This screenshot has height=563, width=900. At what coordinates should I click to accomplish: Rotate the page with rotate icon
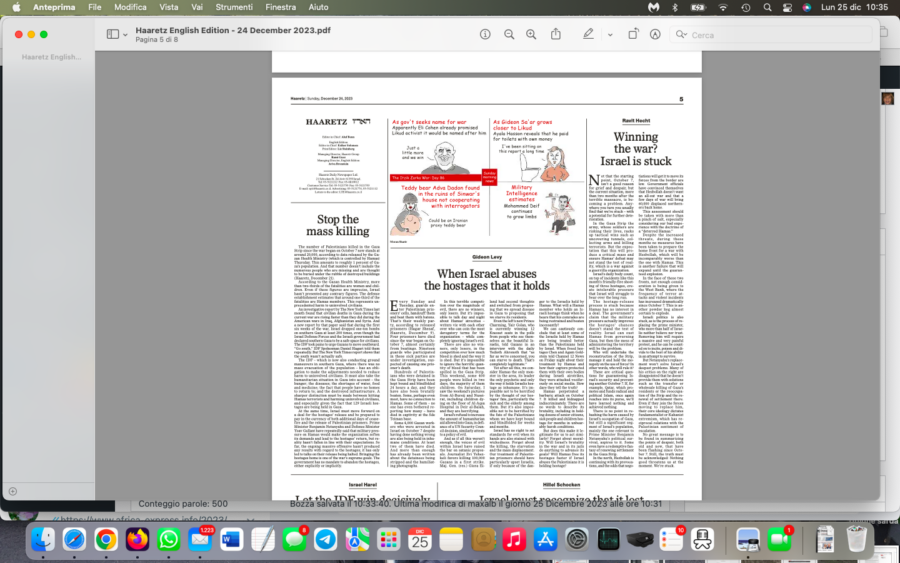pos(632,34)
